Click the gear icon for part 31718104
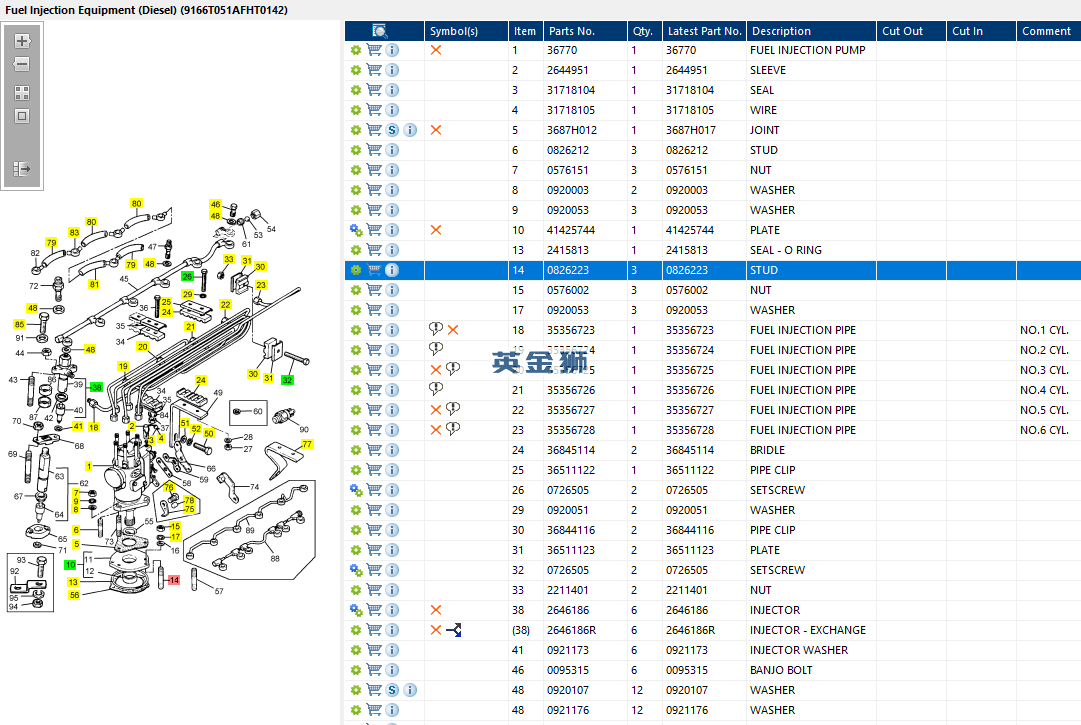 point(356,90)
